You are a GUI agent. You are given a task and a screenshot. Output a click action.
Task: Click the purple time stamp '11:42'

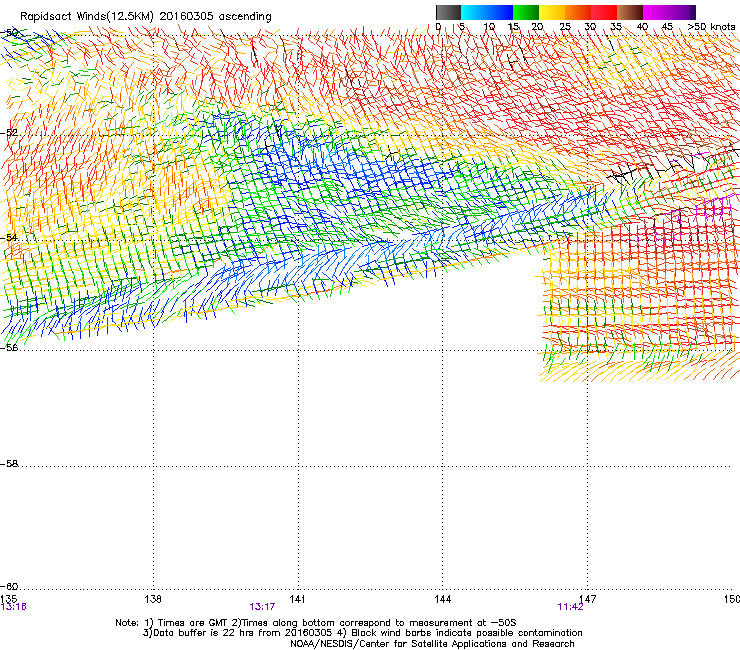pos(571,607)
